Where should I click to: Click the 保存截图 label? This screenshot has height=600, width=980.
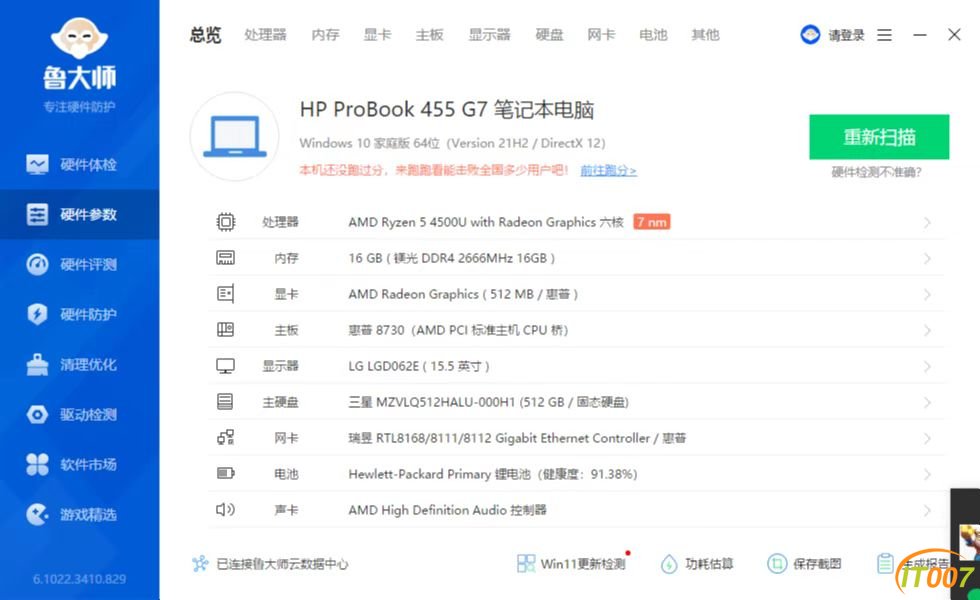pyautogui.click(x=817, y=564)
